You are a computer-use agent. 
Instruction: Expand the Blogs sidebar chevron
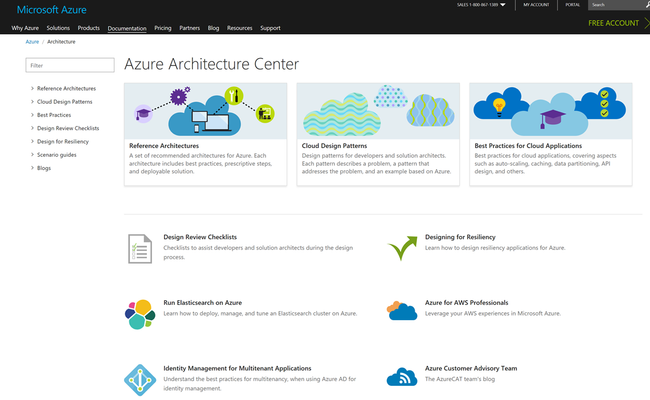coord(32,168)
